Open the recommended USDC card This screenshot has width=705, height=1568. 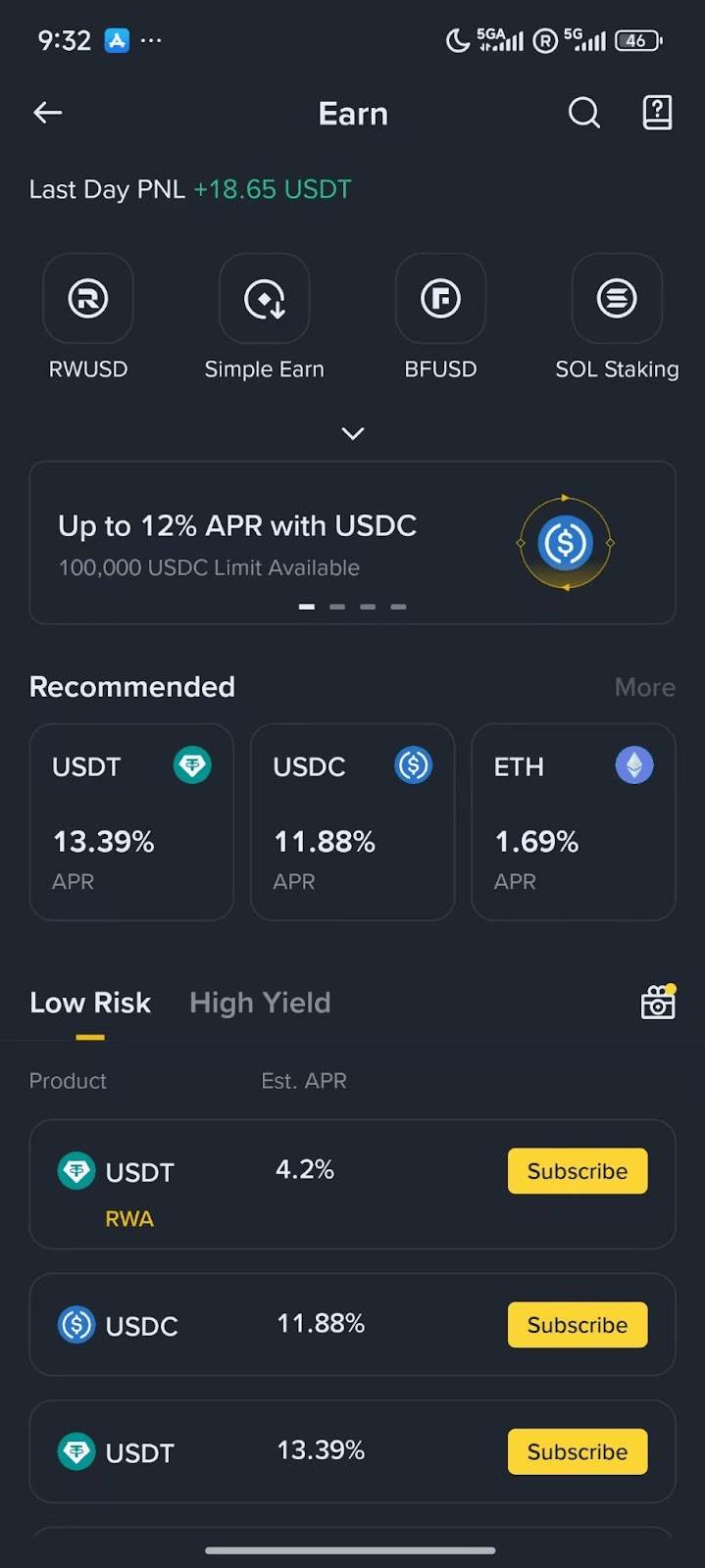click(352, 822)
